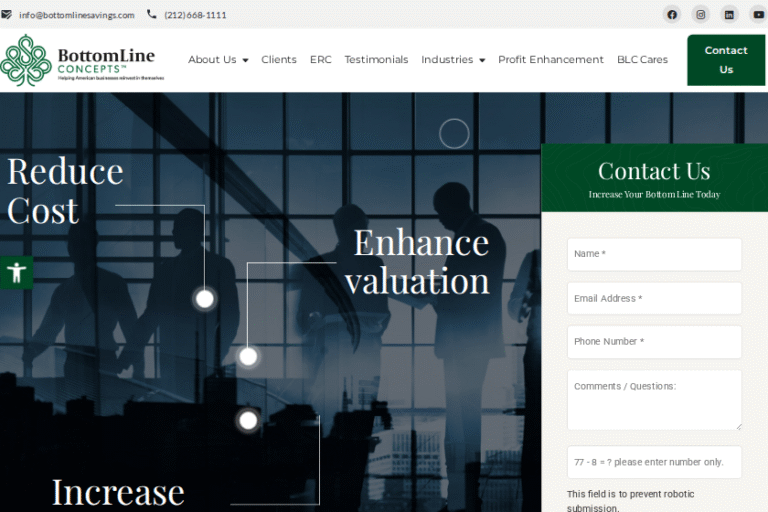Open the Clients menu item
The width and height of the screenshot is (768, 512).
279,60
